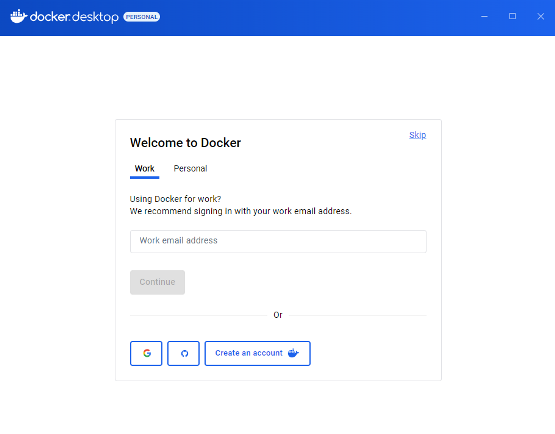Click the Welcome to Docker heading
555x434 pixels.
point(185,143)
